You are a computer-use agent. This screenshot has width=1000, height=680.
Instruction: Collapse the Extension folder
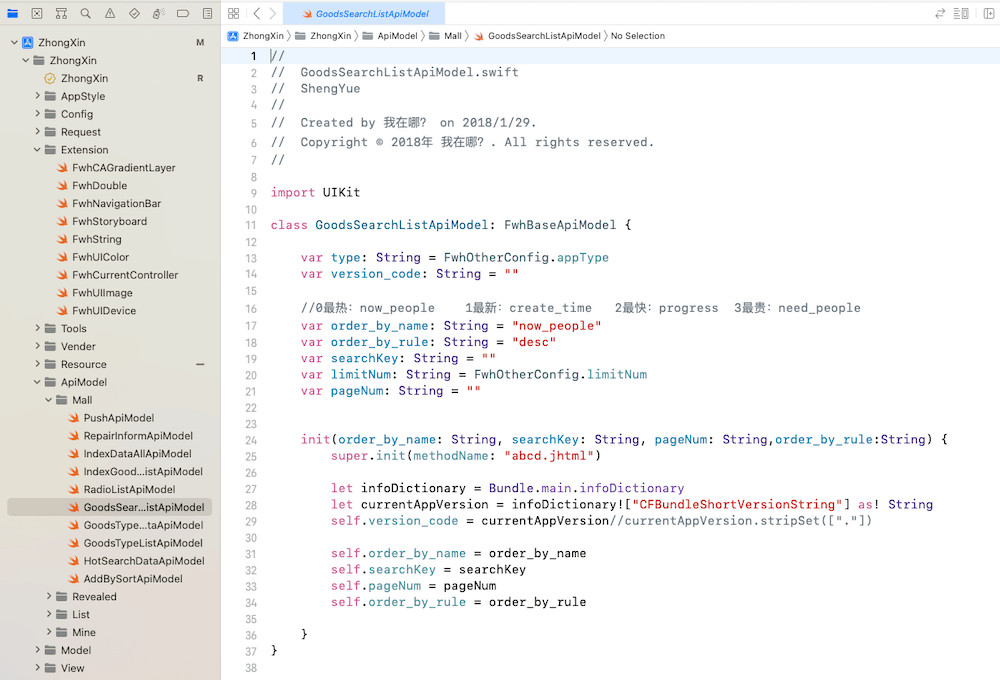pos(37,150)
